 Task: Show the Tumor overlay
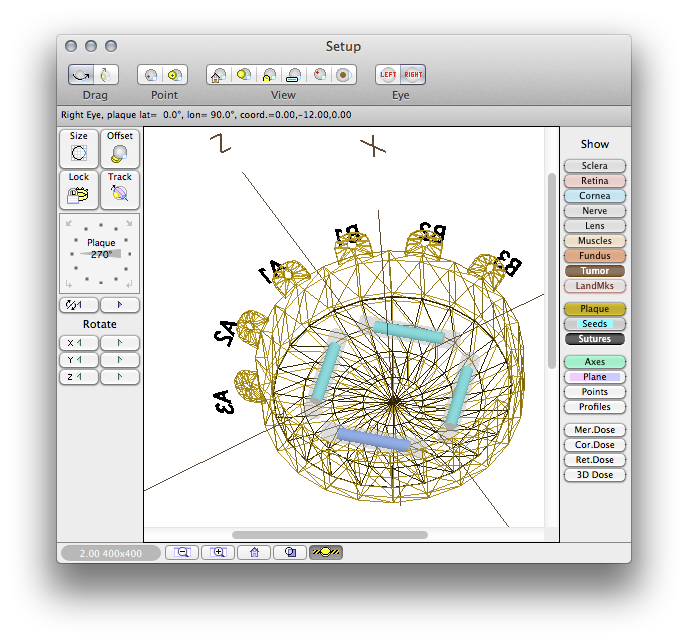pyautogui.click(x=595, y=271)
